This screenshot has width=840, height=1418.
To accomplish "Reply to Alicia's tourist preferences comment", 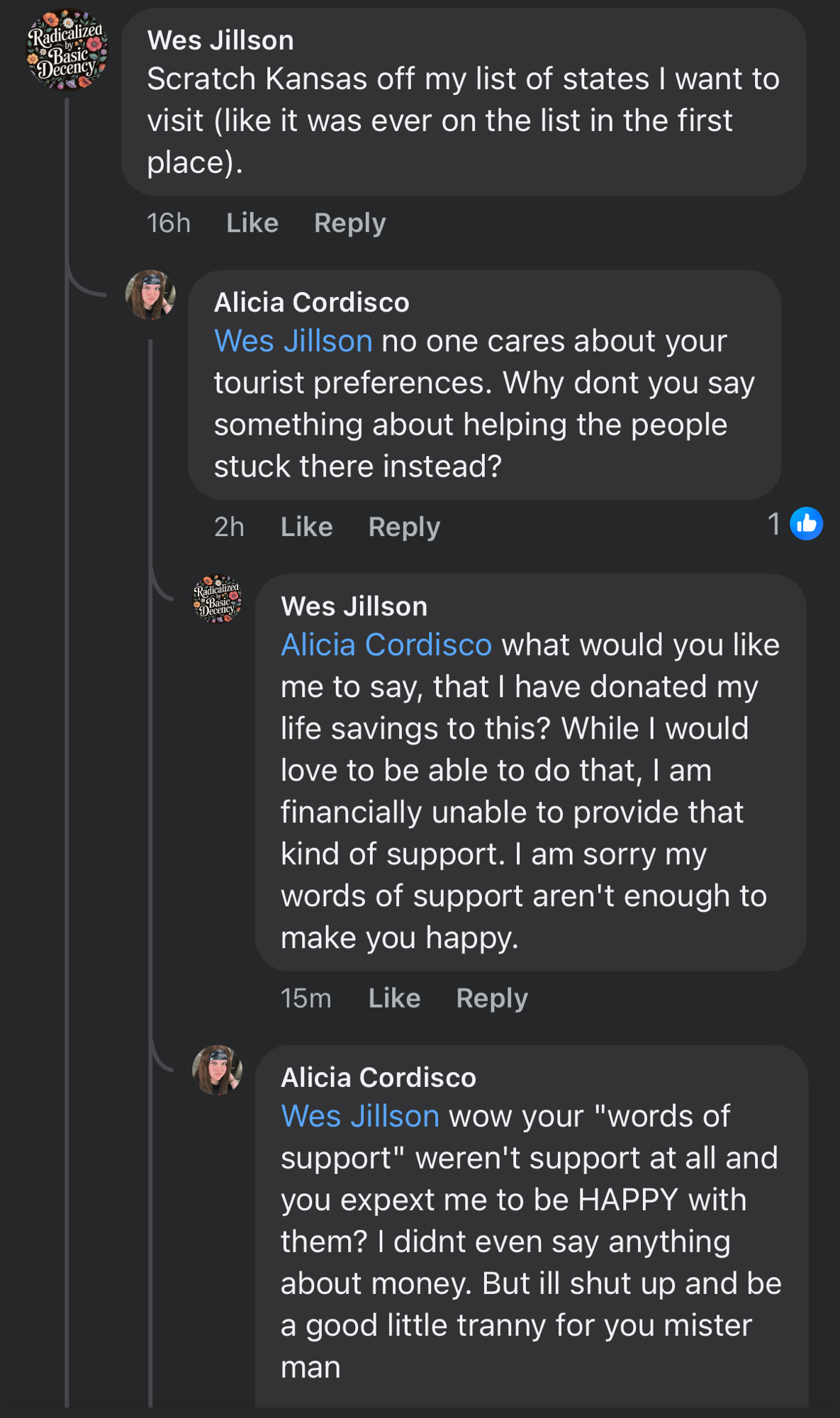I will click(404, 527).
